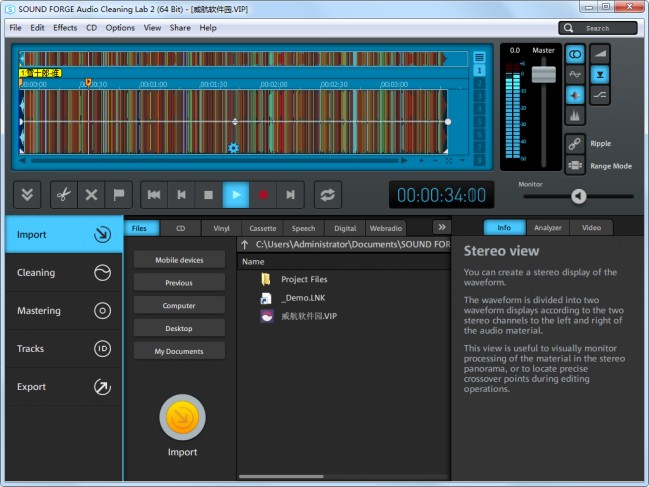Select track number 1
The width and height of the screenshot is (649, 487).
[479, 70]
